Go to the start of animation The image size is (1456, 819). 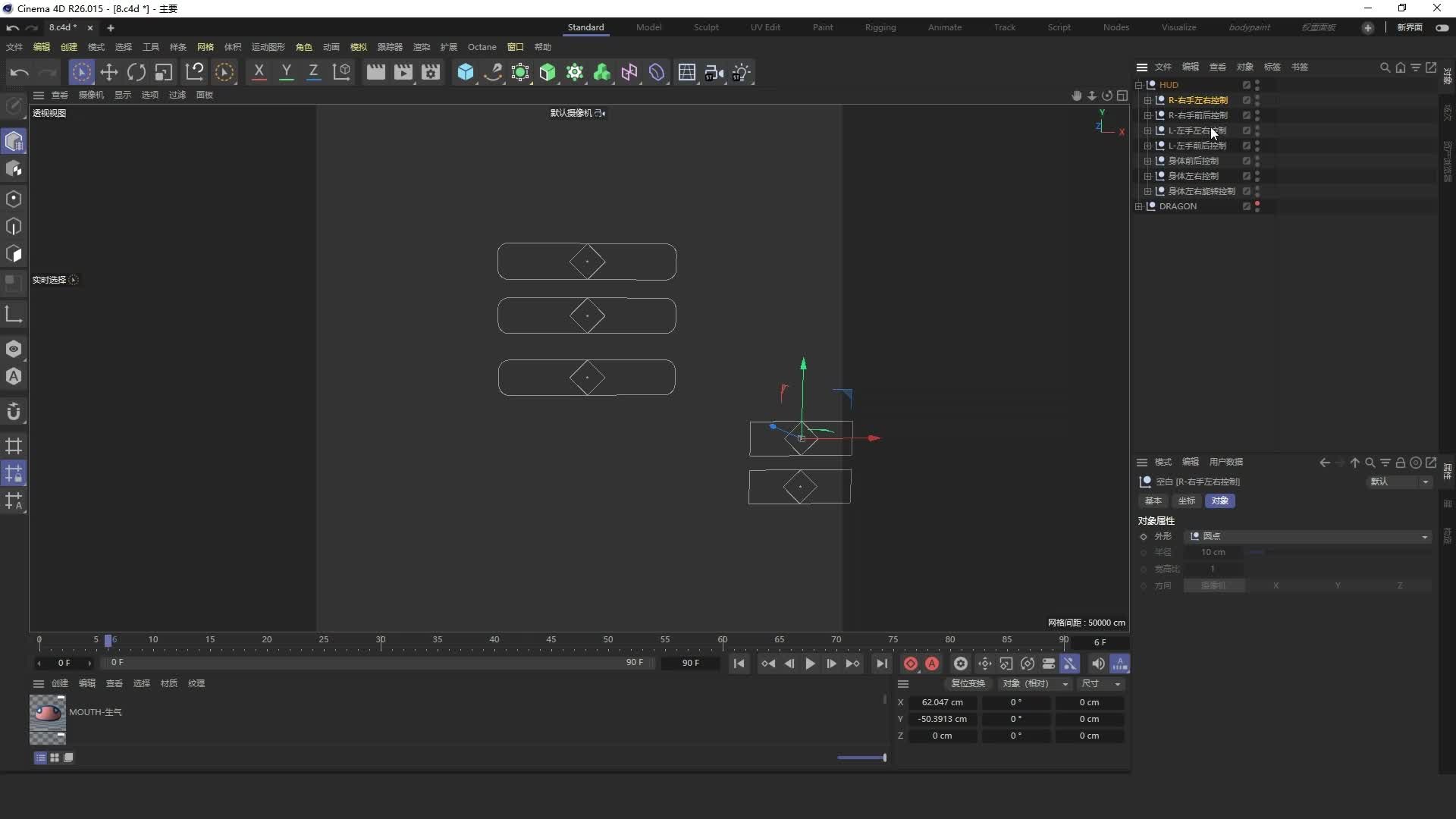pyautogui.click(x=739, y=664)
